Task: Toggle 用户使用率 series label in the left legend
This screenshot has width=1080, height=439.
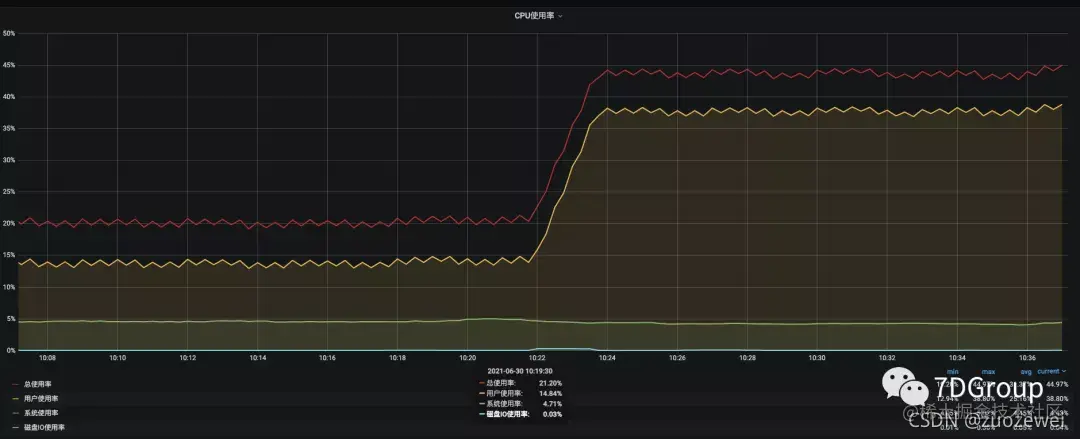Action: pyautogui.click(x=41, y=398)
